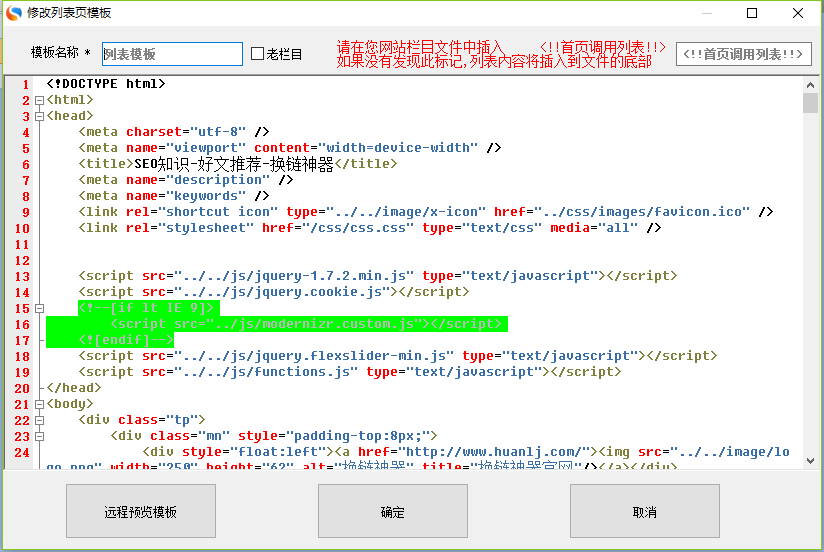Screen dimensions: 824x552
Task: Click jquery.cookie.js src on line 14
Action: point(282,292)
